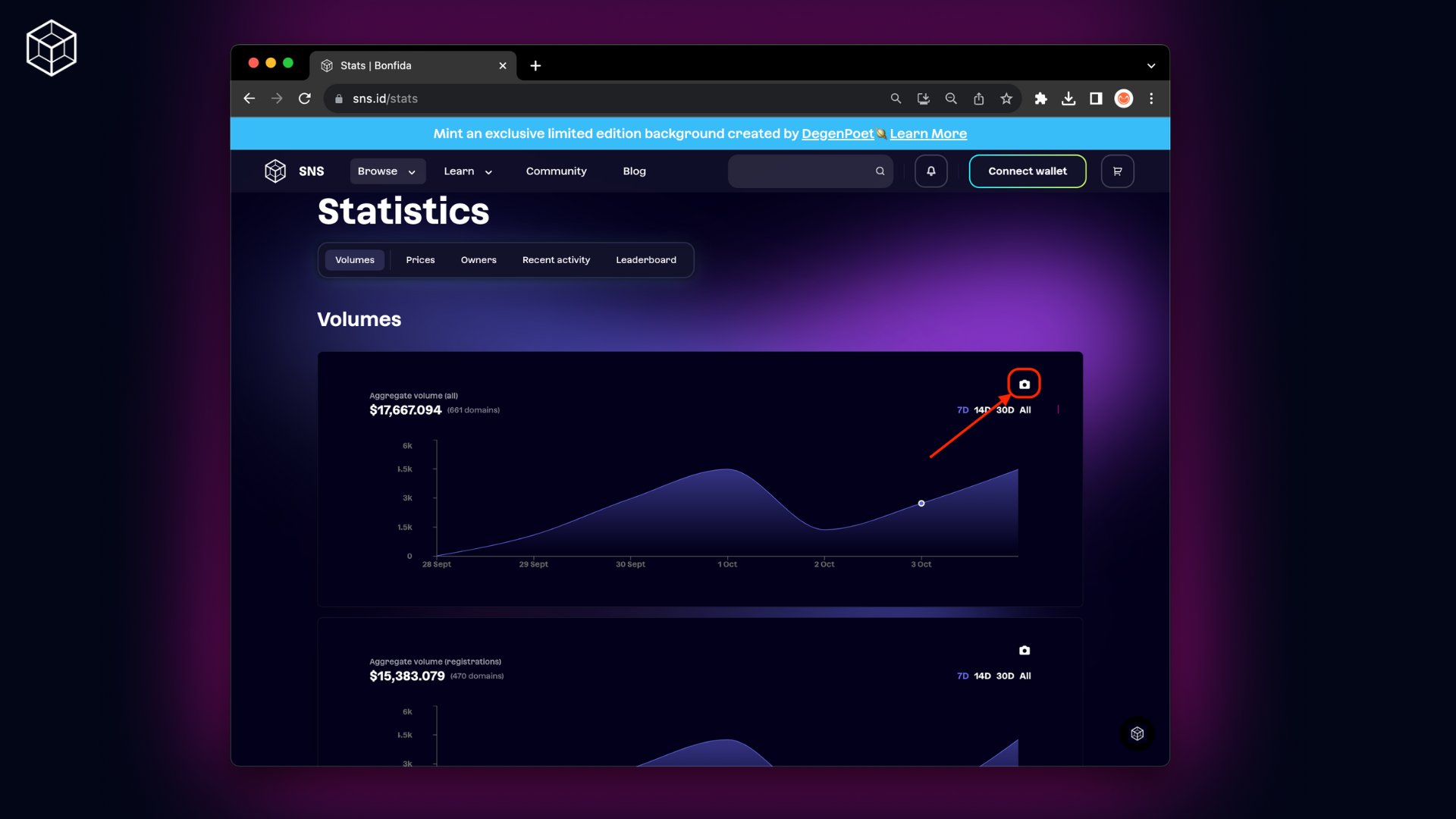Click the address bar lock icon

(x=339, y=99)
